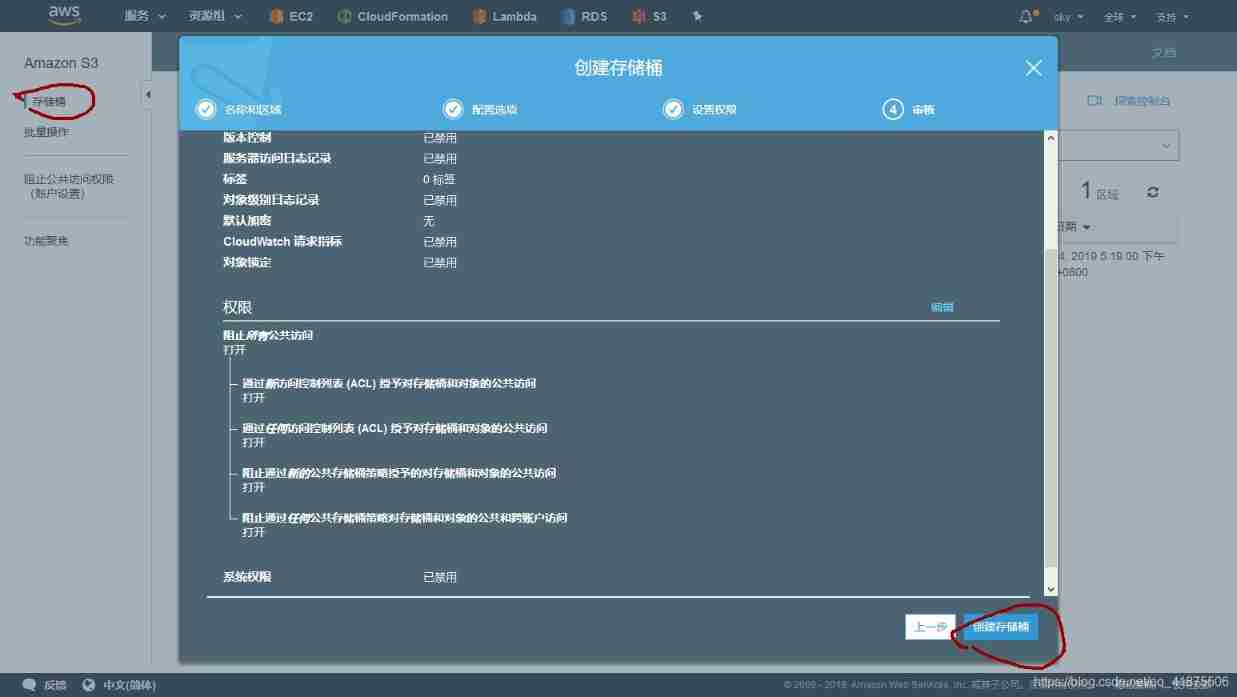Viewport: 1237px width, 697px height.
Task: Click the pushpin icon in the top bar
Action: (x=697, y=16)
